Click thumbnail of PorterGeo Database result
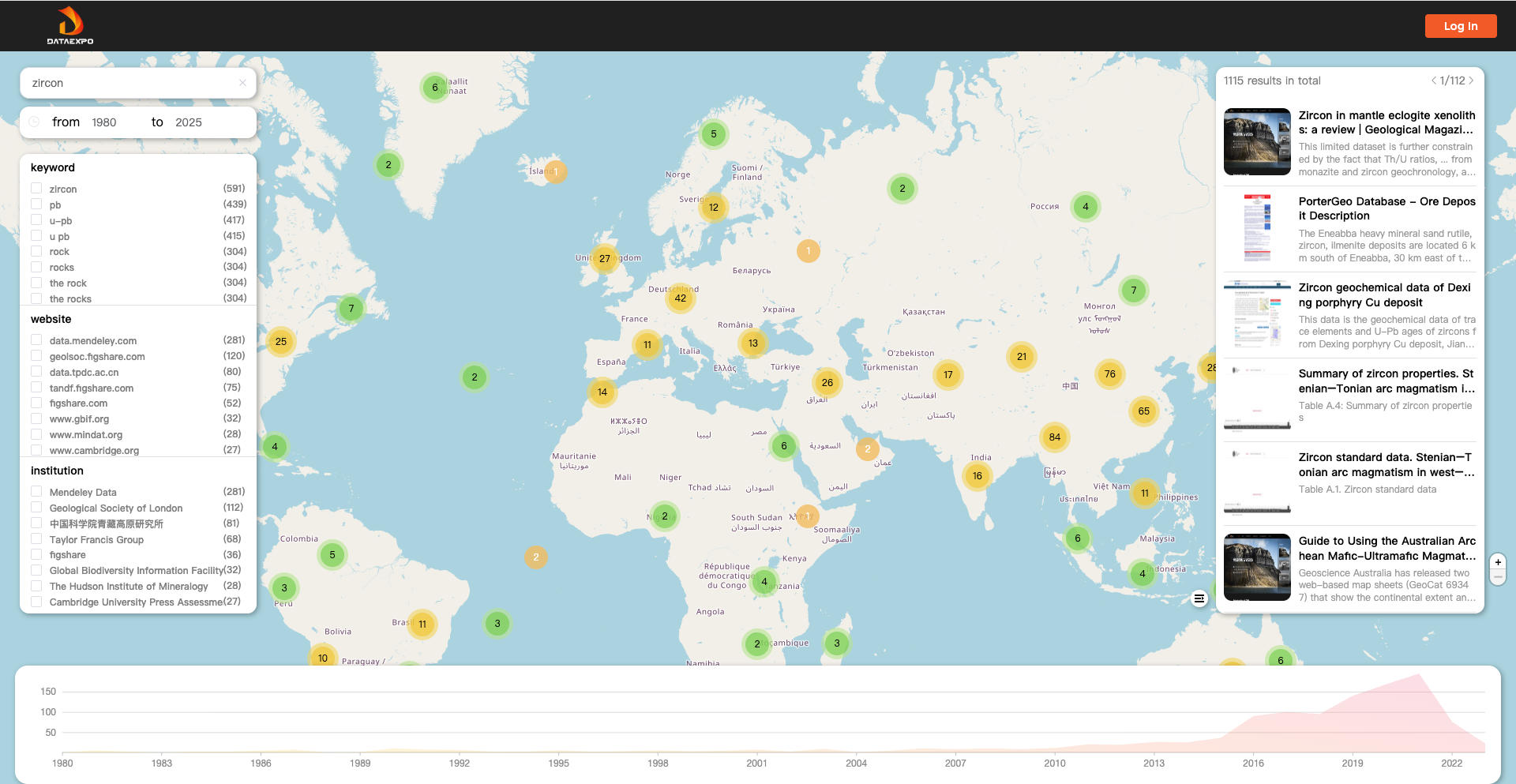This screenshot has height=784, width=1516. click(1257, 228)
